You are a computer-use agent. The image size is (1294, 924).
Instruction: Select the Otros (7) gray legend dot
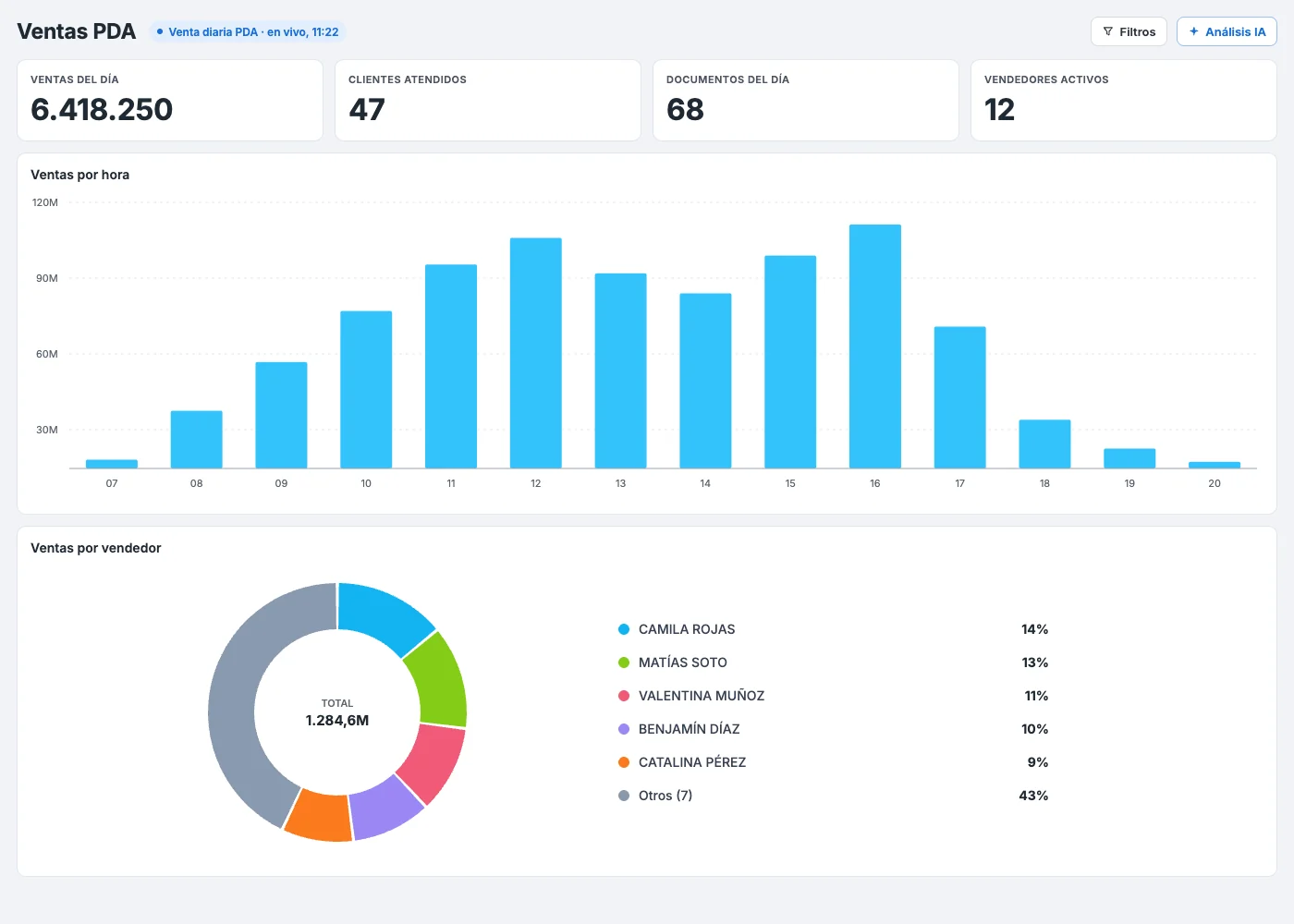tap(624, 796)
